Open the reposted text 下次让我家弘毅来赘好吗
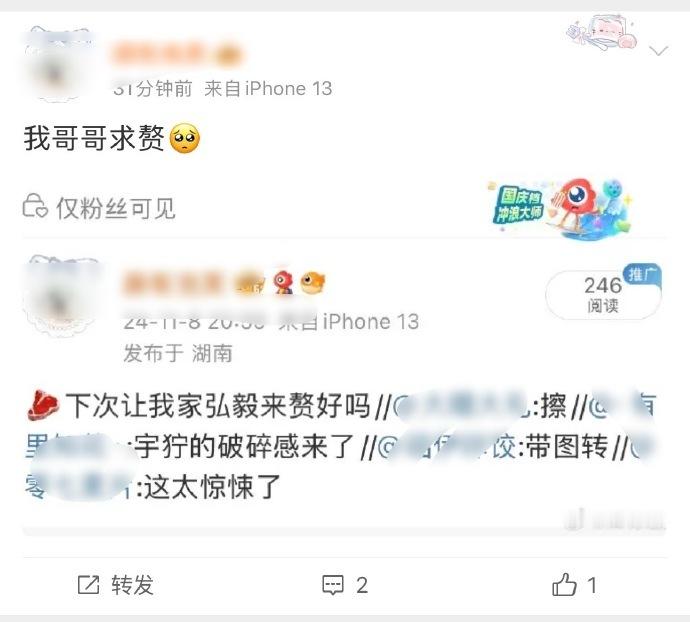Image resolution: width=690 pixels, height=622 pixels. click(217, 405)
